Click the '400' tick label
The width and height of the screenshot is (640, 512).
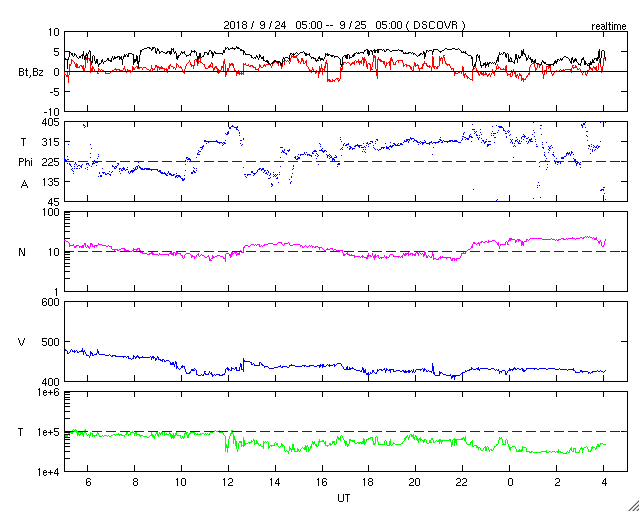click(x=51, y=381)
